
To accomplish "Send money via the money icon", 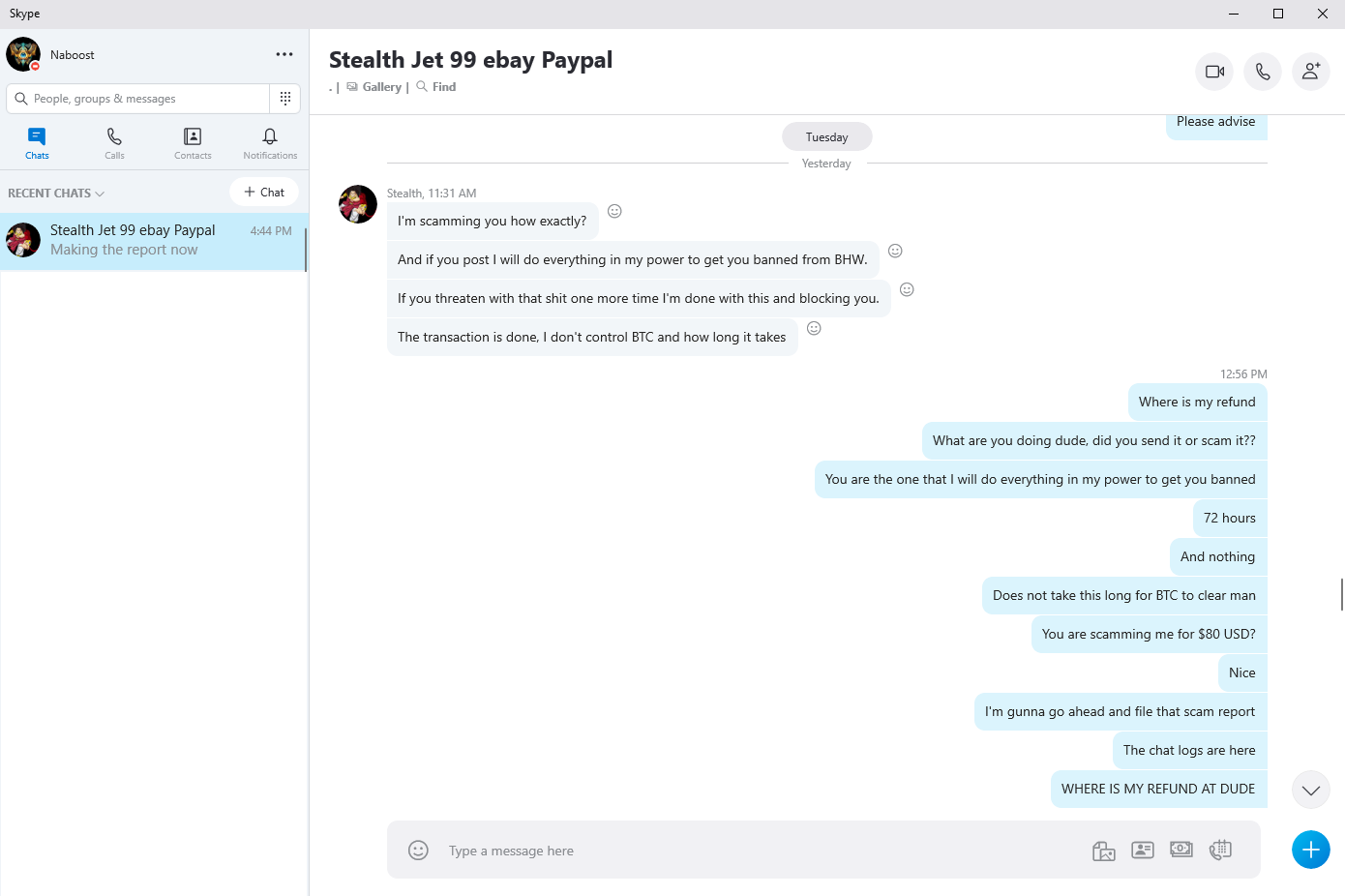I will (x=1181, y=849).
